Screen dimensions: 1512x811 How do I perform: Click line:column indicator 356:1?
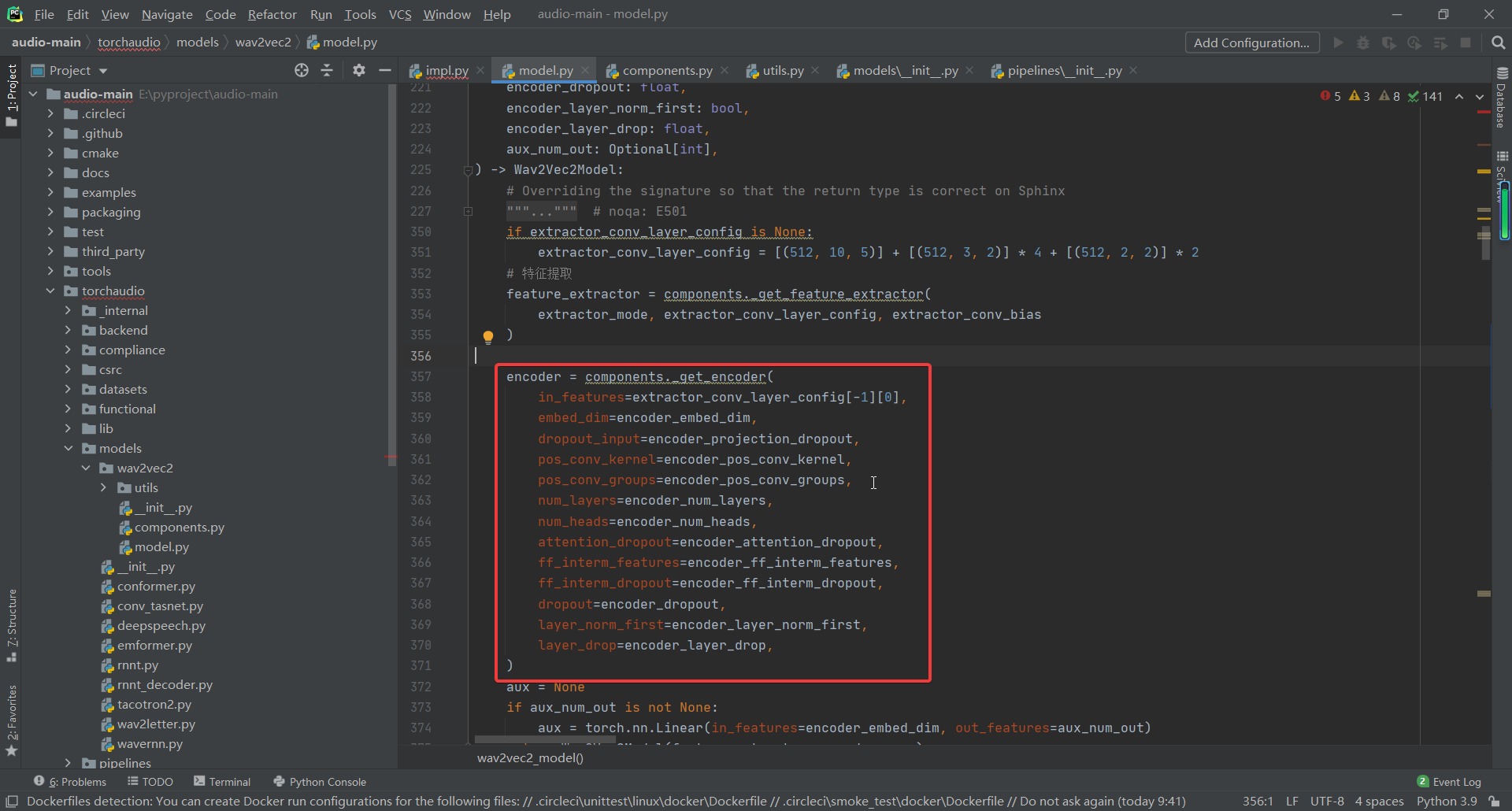[1258, 802]
